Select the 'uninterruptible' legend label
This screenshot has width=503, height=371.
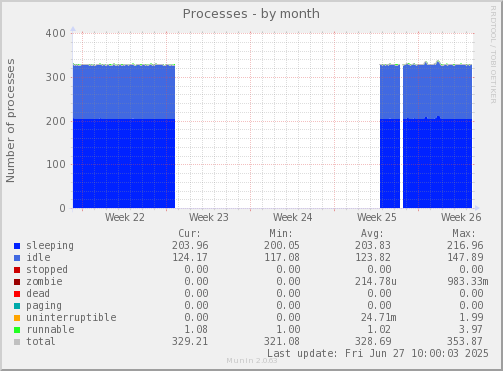coord(71,317)
